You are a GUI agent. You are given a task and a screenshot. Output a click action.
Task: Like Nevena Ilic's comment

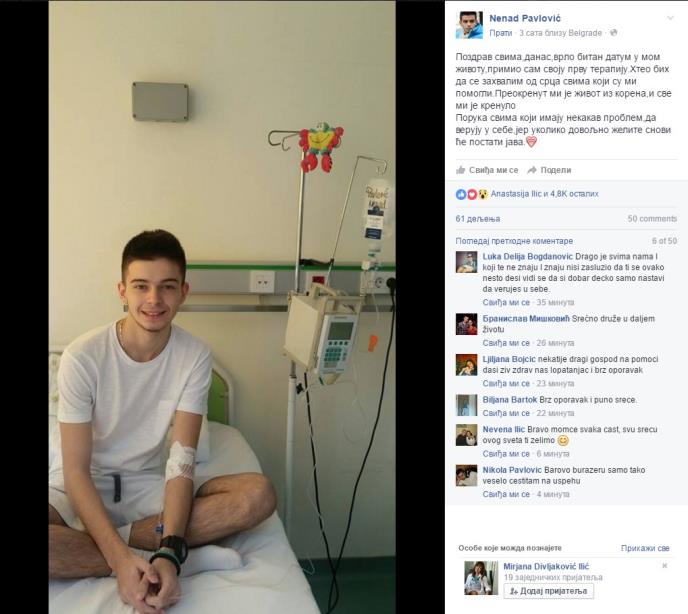[x=506, y=454]
